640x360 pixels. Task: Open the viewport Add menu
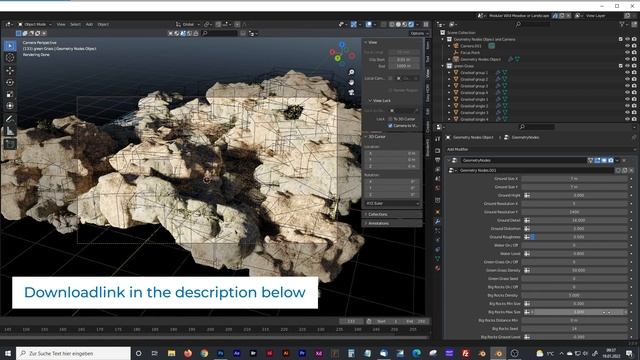89,24
